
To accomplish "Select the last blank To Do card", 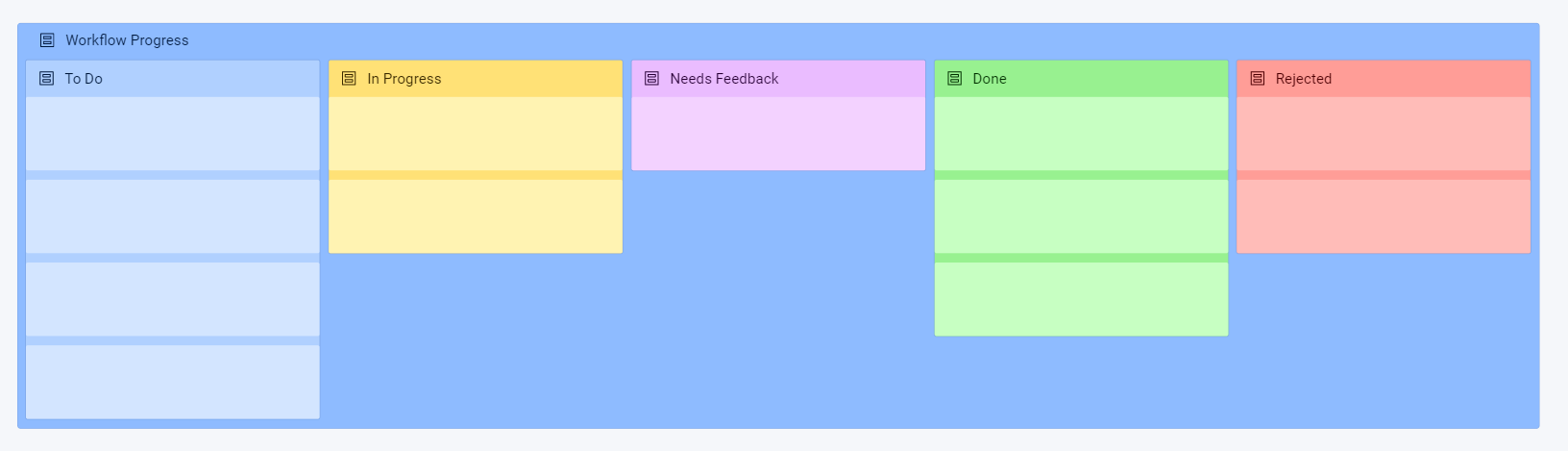I will [x=173, y=382].
